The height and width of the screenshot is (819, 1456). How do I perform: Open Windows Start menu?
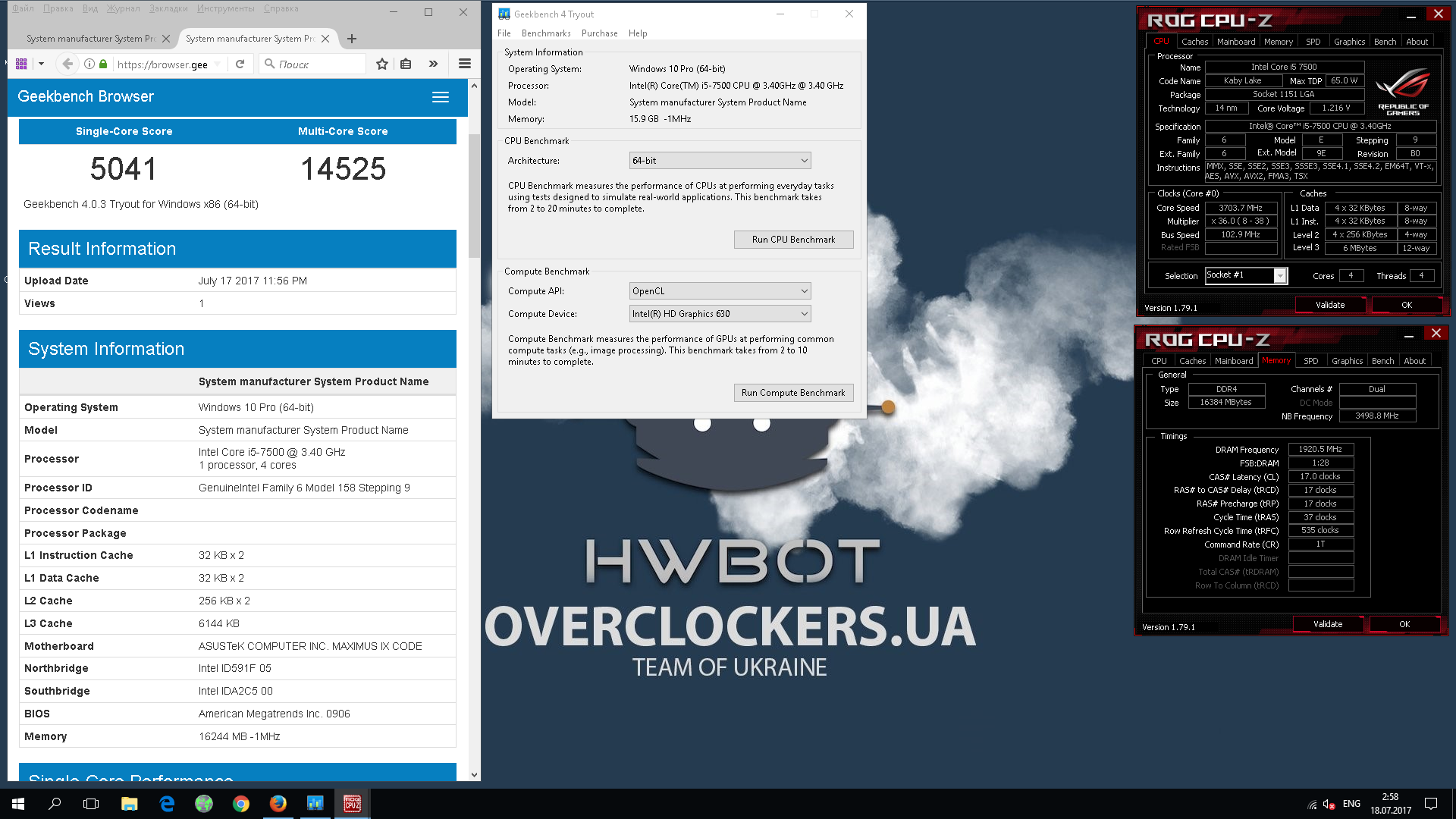pyautogui.click(x=18, y=804)
